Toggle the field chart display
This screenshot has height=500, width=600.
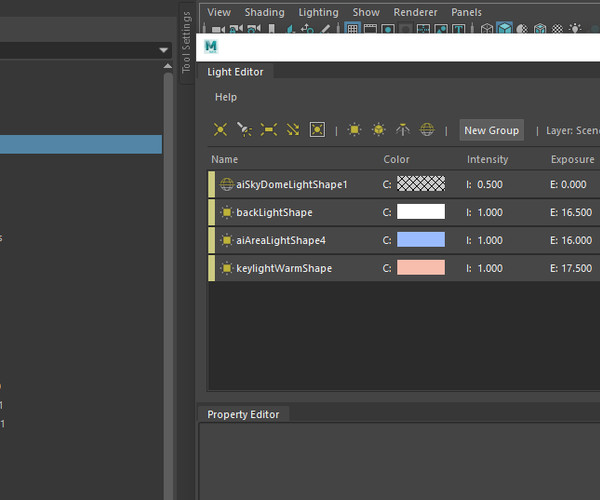click(x=423, y=29)
